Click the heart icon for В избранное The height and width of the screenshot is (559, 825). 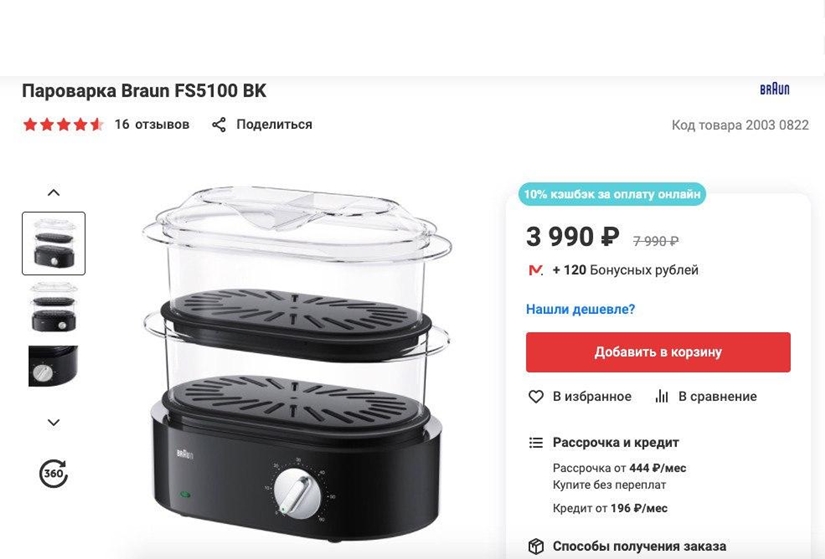click(x=536, y=397)
